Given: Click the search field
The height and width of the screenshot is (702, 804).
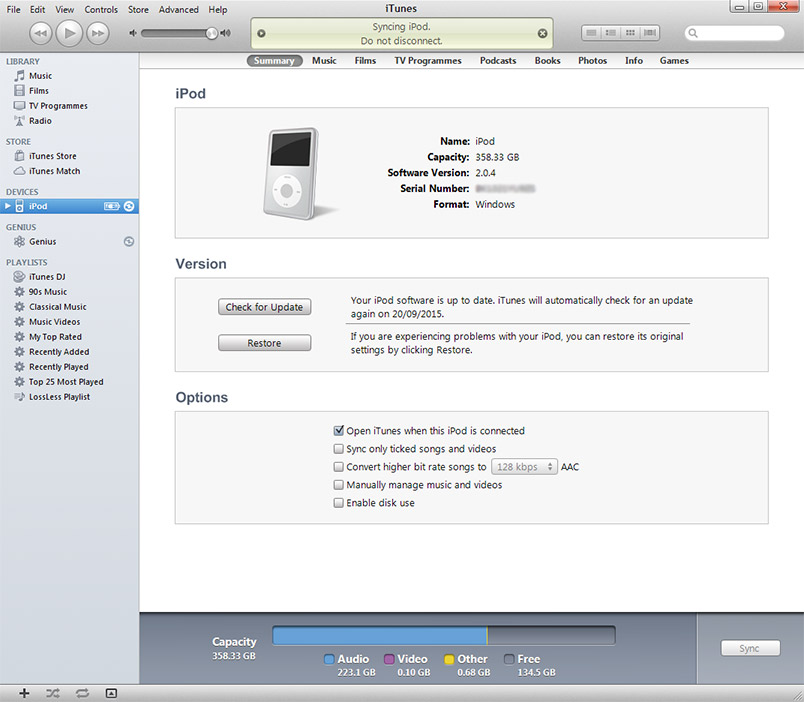Looking at the screenshot, I should point(734,33).
